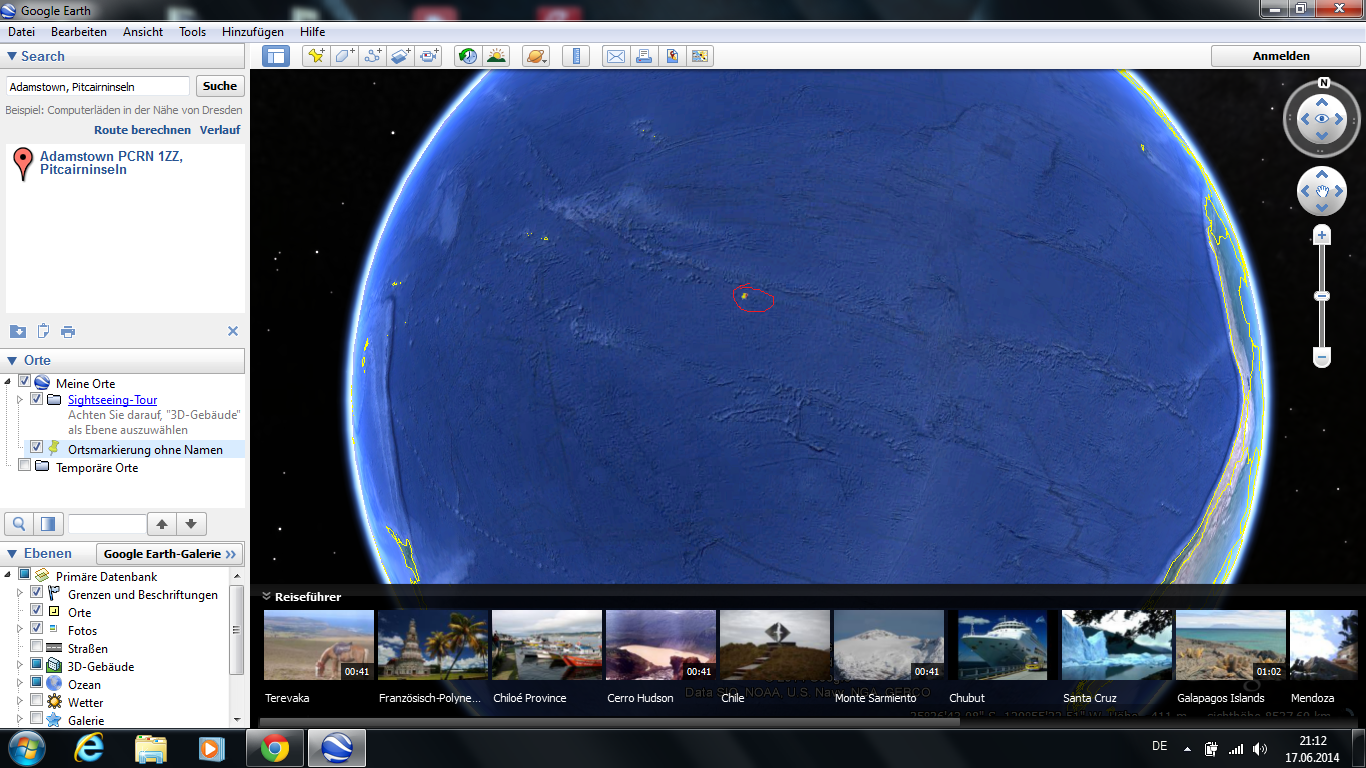Add a placemark with the pushpin tool

[x=316, y=56]
